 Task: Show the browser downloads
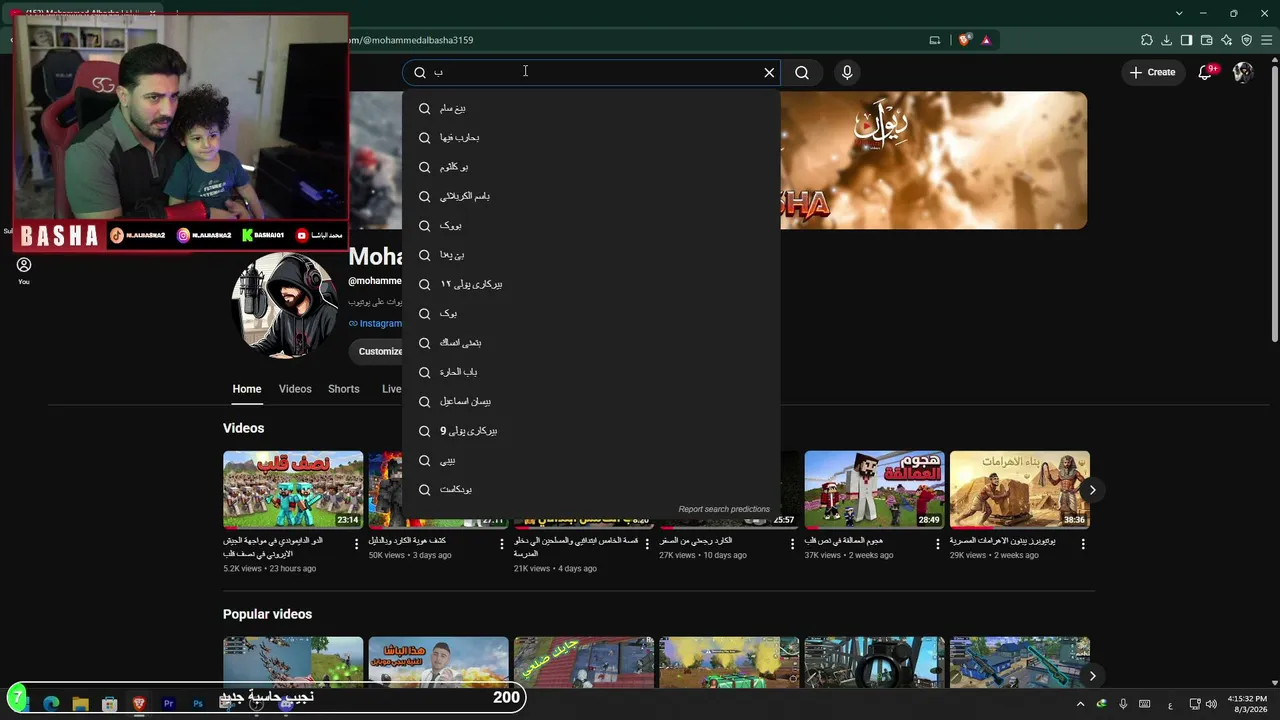tap(1166, 40)
